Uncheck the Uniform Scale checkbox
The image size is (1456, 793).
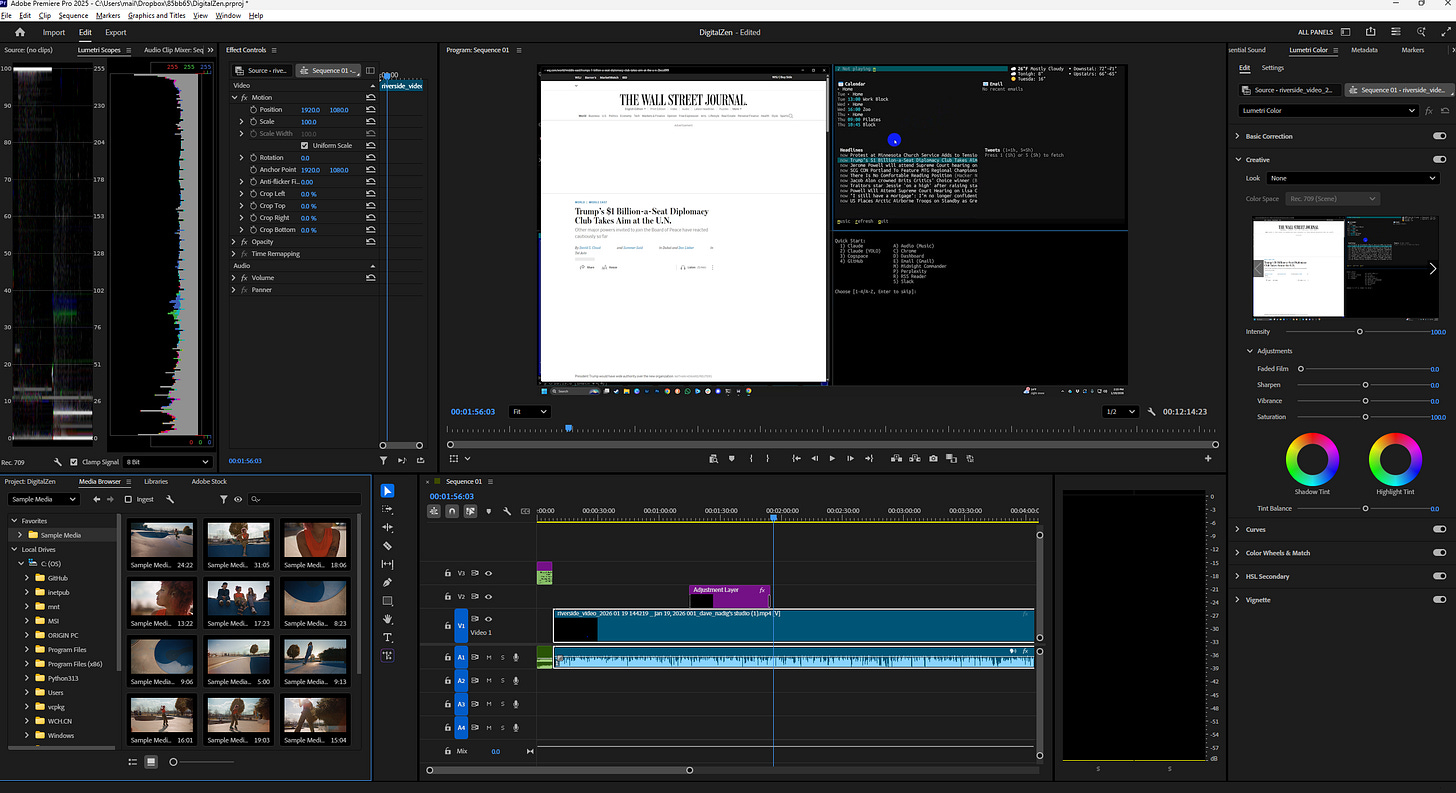coord(304,146)
